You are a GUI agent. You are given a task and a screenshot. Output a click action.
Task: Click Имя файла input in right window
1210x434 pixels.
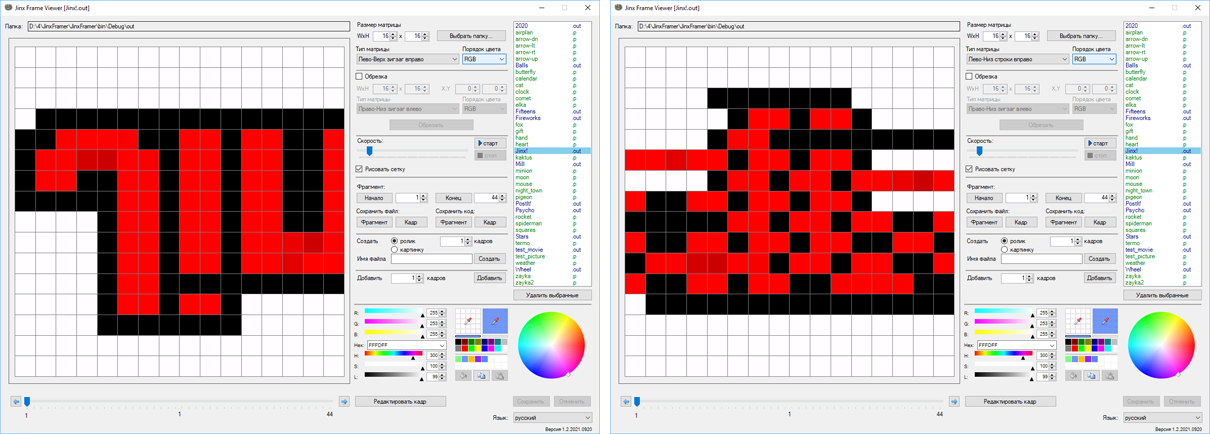1041,259
